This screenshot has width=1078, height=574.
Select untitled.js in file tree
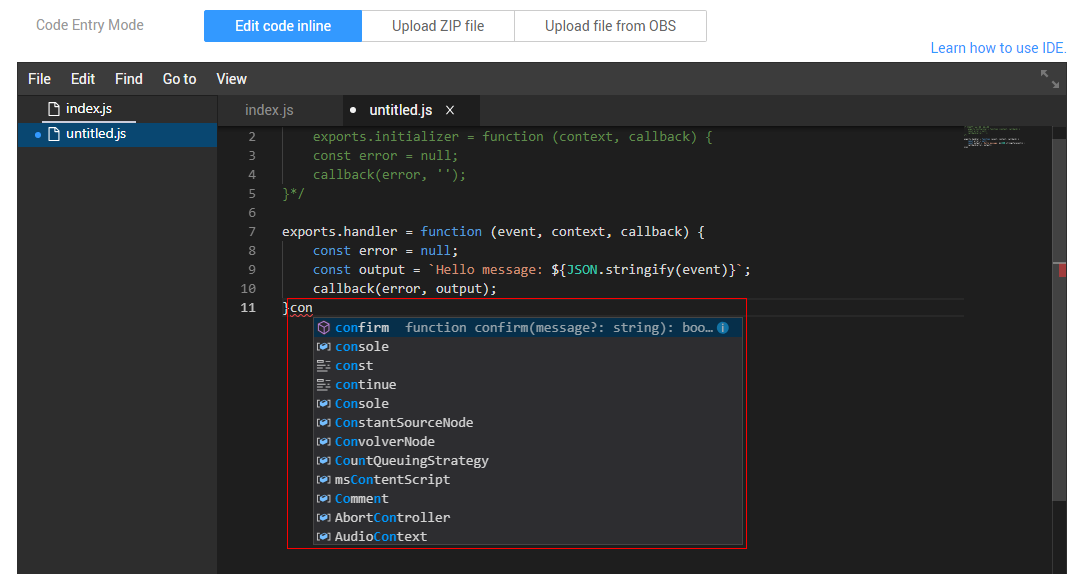pos(96,134)
